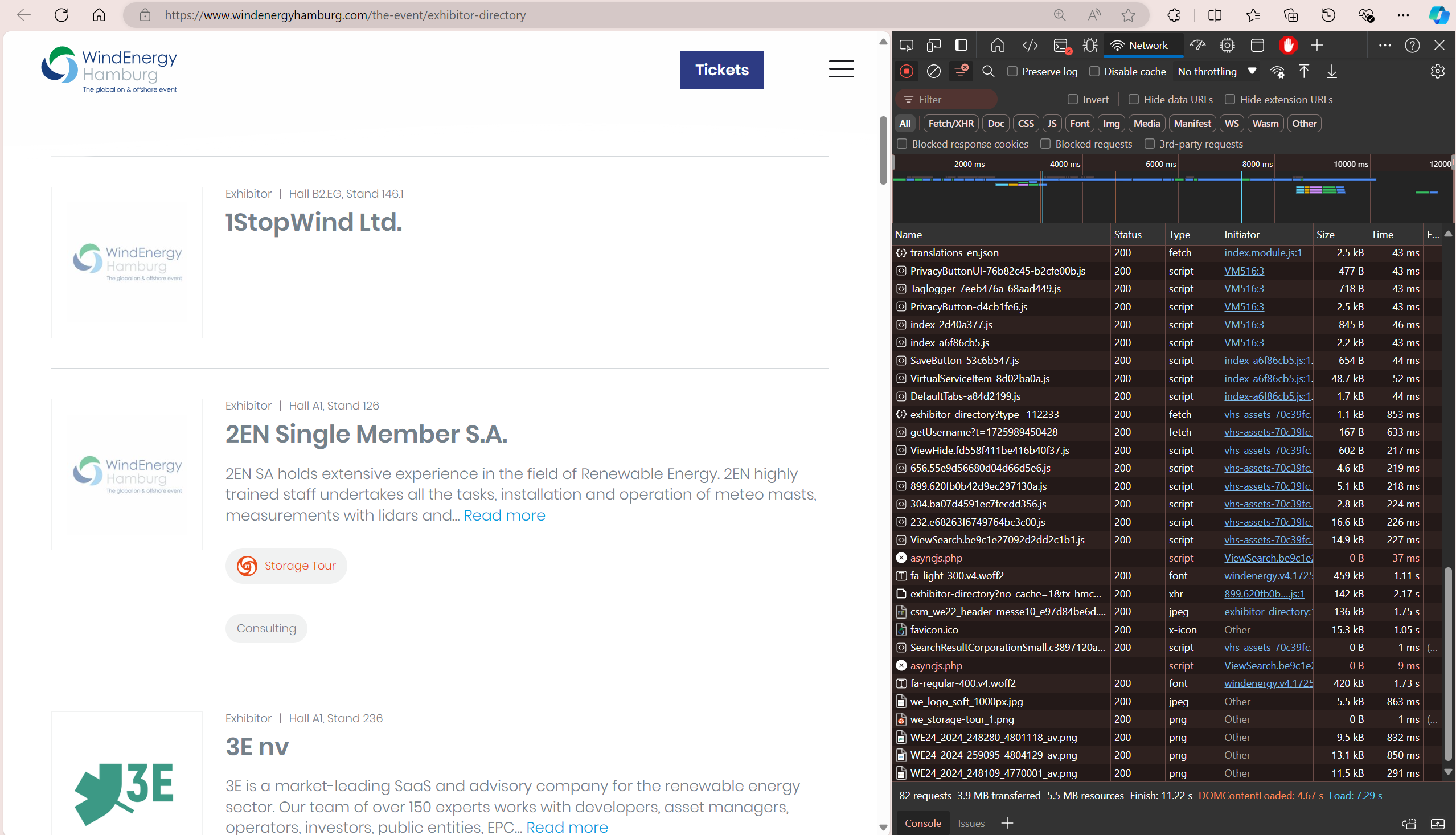Open the Performance panel icon
Image resolution: width=1456 pixels, height=835 pixels.
click(1197, 46)
